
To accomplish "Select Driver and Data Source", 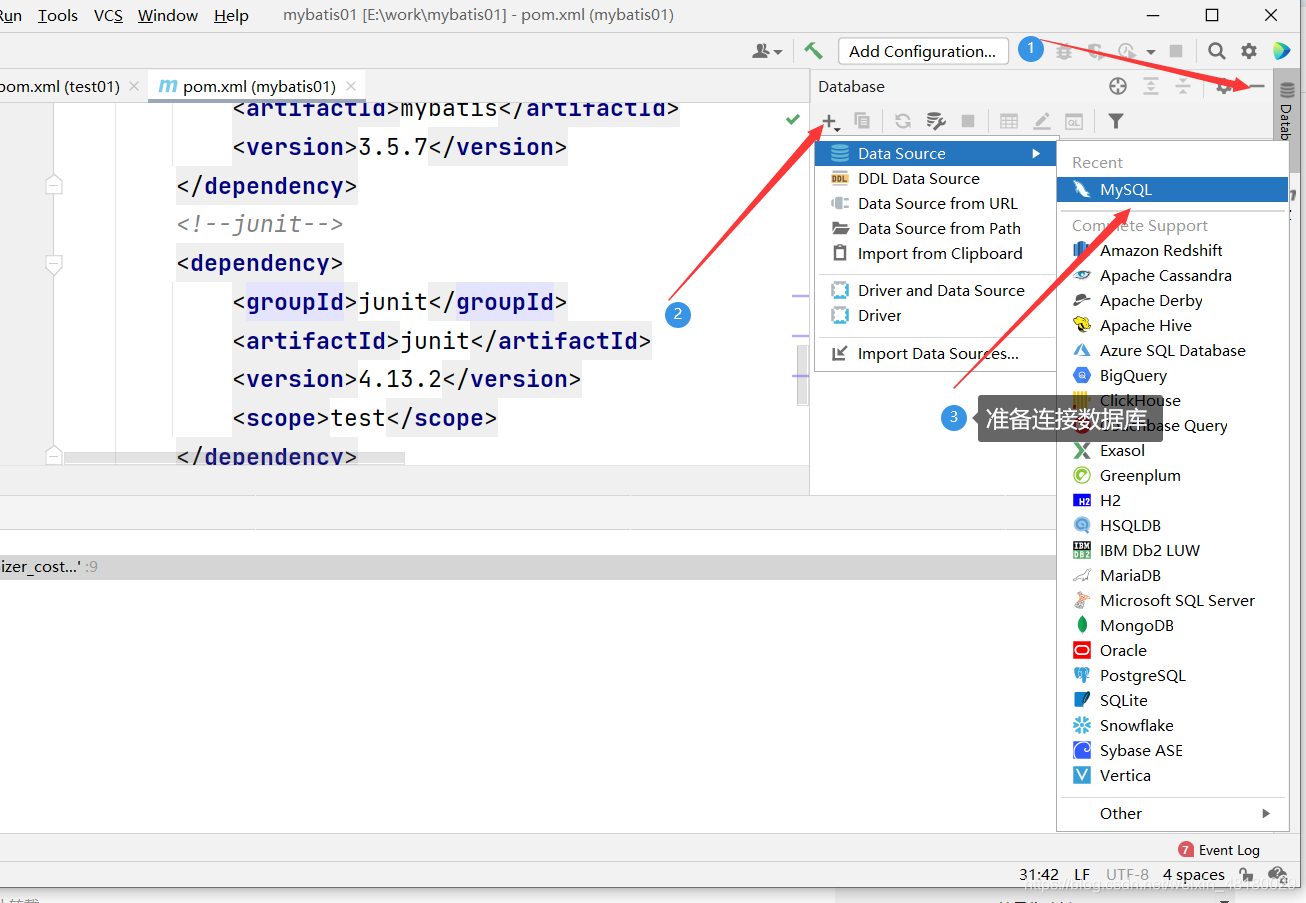I will 936,290.
